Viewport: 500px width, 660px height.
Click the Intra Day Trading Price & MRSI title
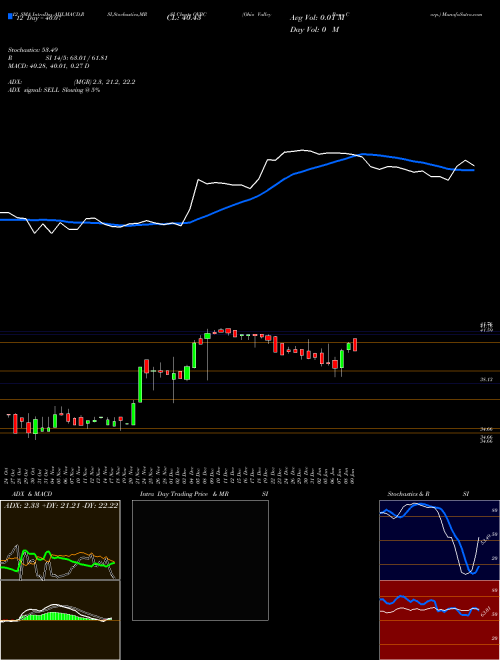(x=204, y=494)
